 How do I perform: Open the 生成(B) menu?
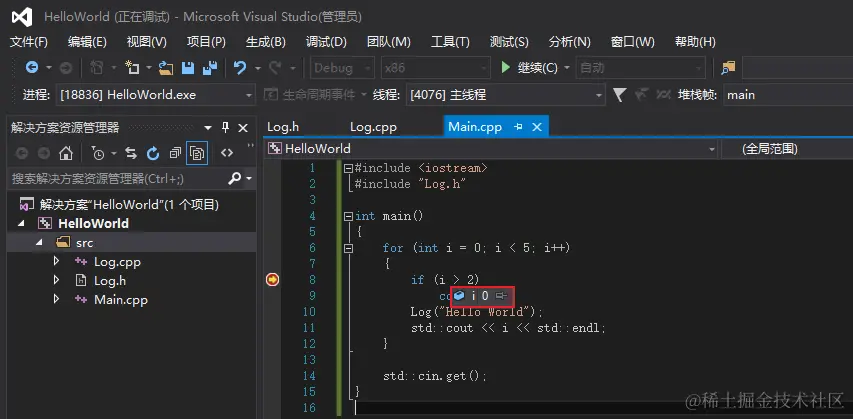[265, 42]
